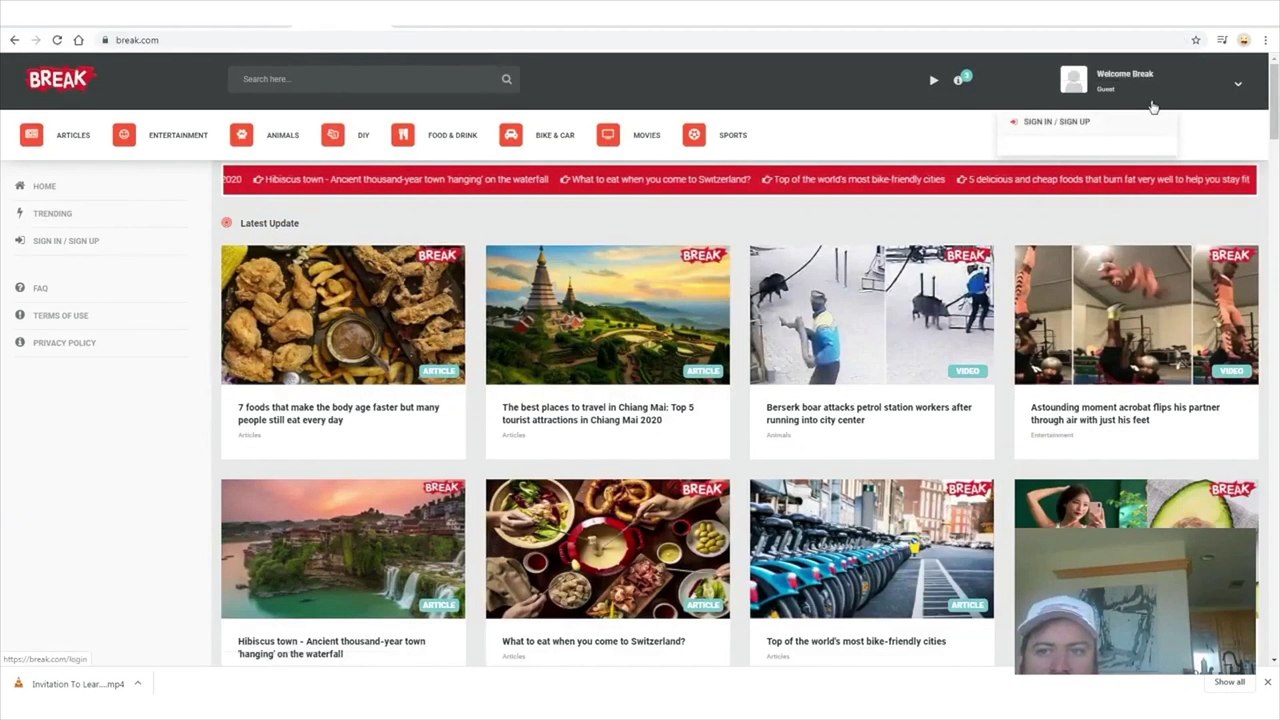Select the Sports category icon

(x=694, y=135)
